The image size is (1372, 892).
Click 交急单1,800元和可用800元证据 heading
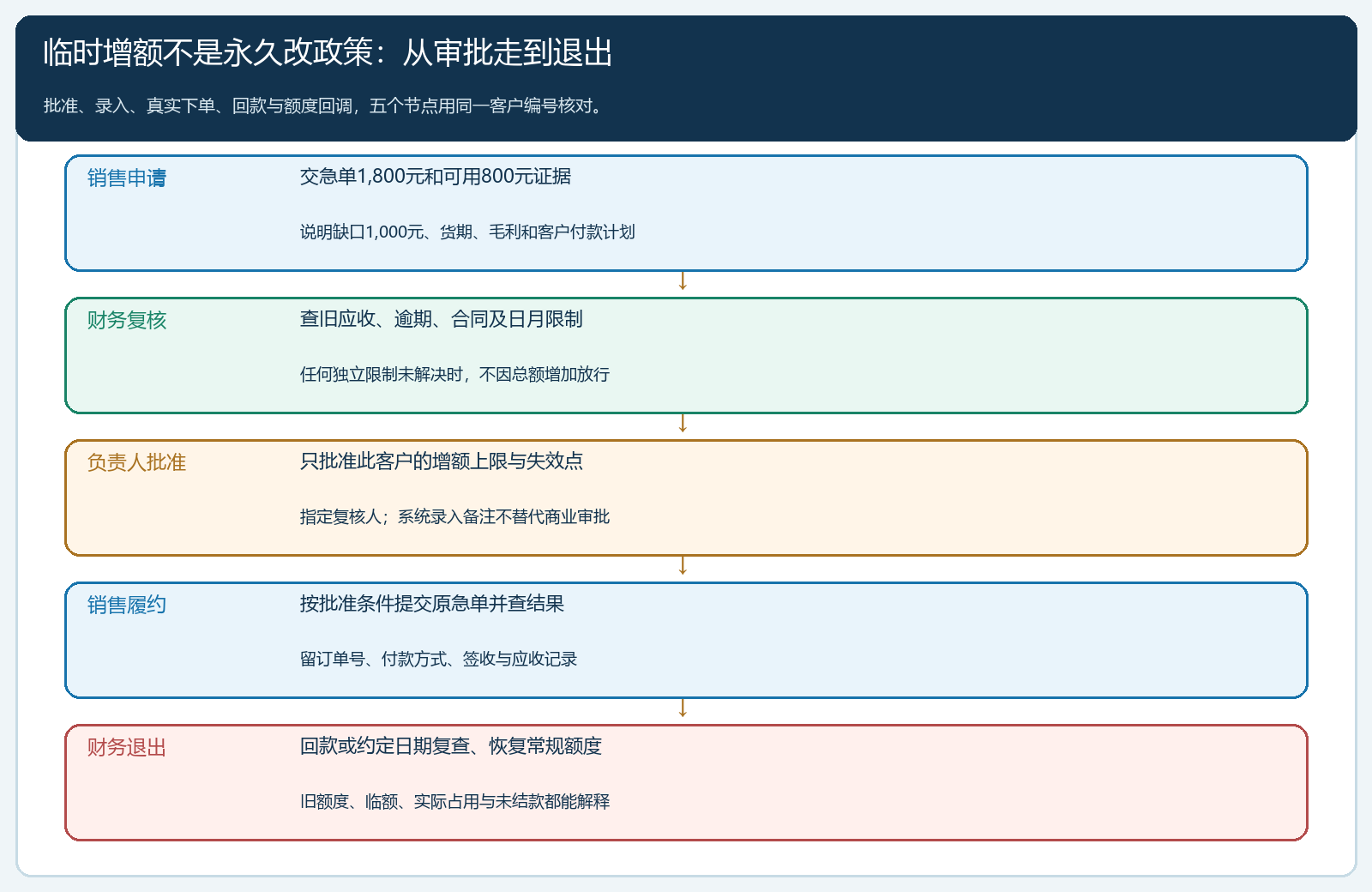(x=436, y=176)
